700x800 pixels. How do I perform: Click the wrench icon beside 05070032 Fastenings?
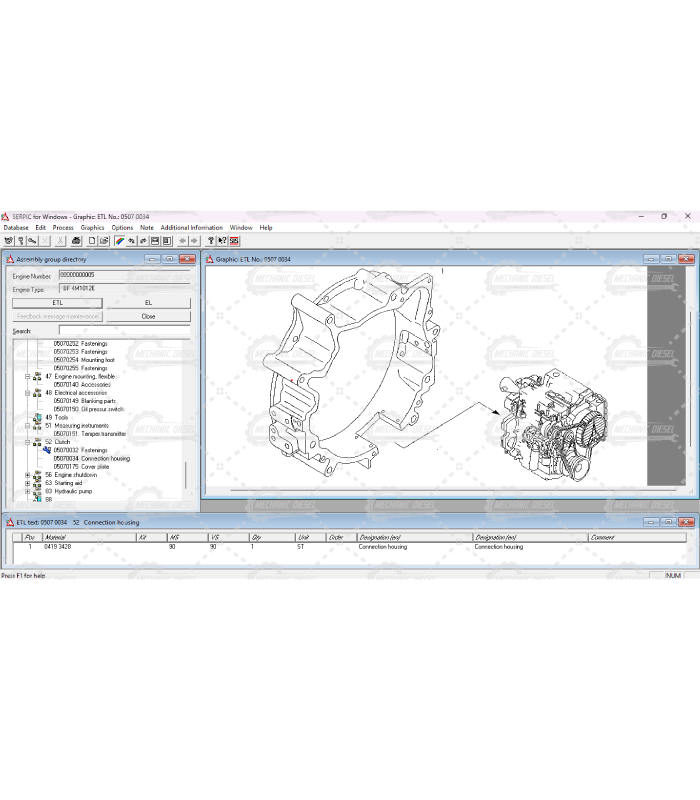[46, 450]
